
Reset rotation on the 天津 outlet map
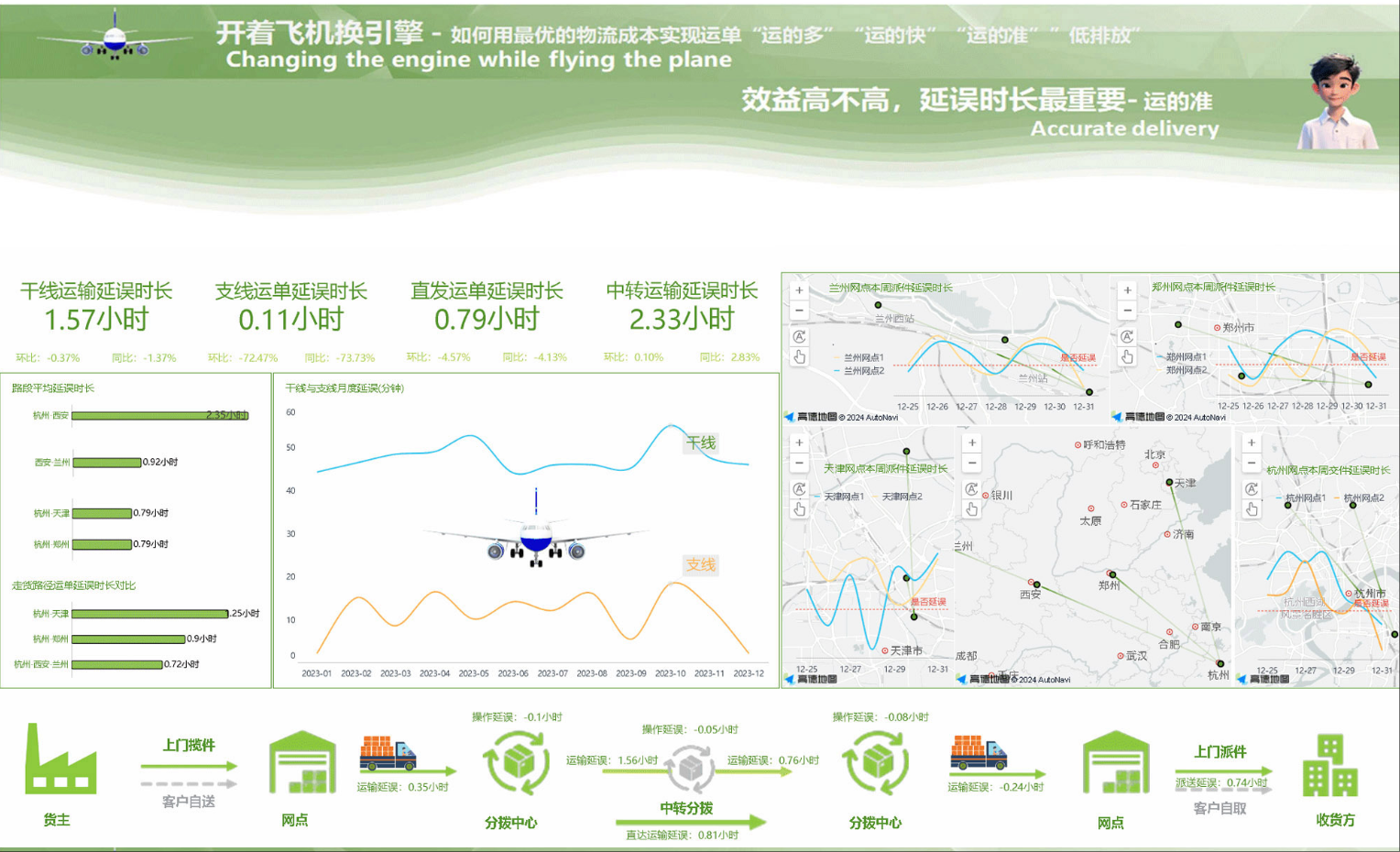[799, 489]
